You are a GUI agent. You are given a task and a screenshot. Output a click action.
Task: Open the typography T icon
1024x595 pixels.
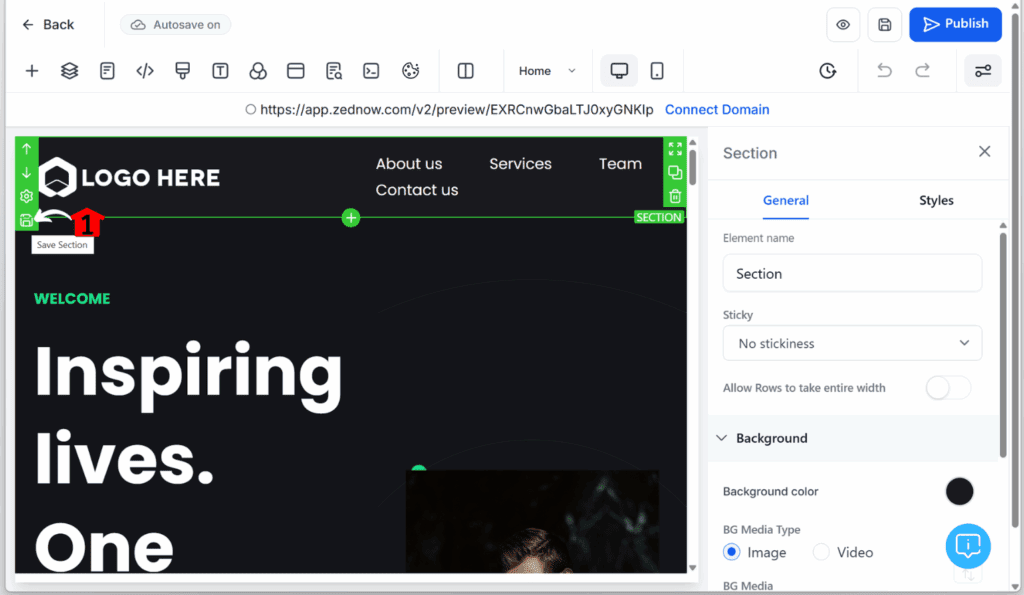pos(220,71)
